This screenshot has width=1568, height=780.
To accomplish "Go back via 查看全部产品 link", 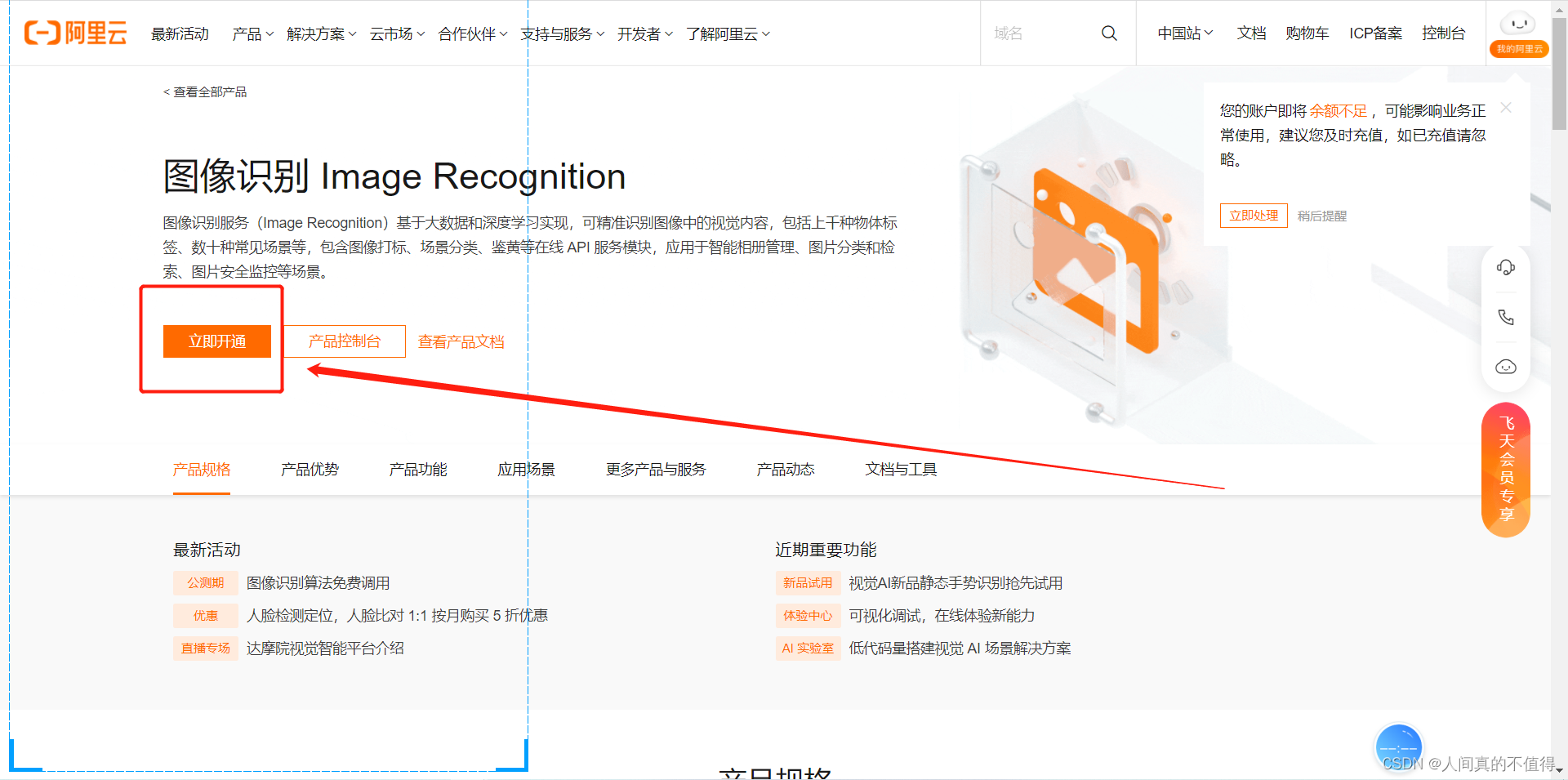I will [x=205, y=92].
